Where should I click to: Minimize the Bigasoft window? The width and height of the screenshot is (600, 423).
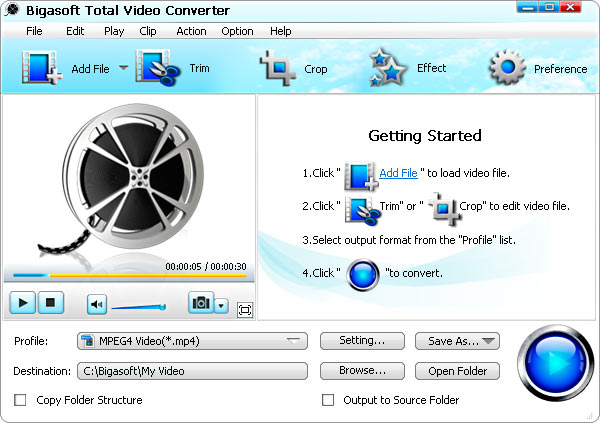(x=528, y=7)
